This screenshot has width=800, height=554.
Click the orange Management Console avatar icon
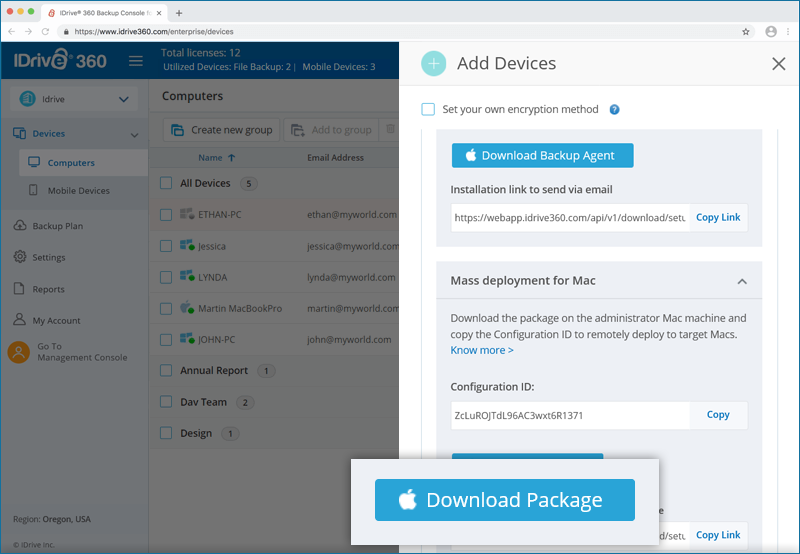(19, 352)
